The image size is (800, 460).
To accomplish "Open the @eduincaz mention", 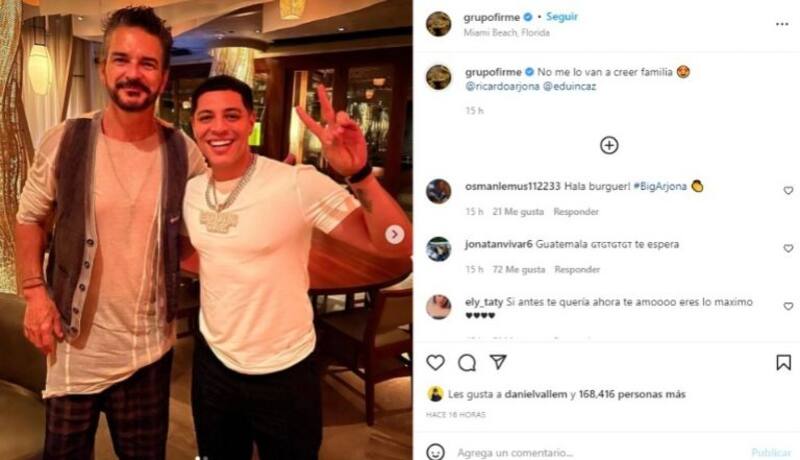I will pos(569,86).
